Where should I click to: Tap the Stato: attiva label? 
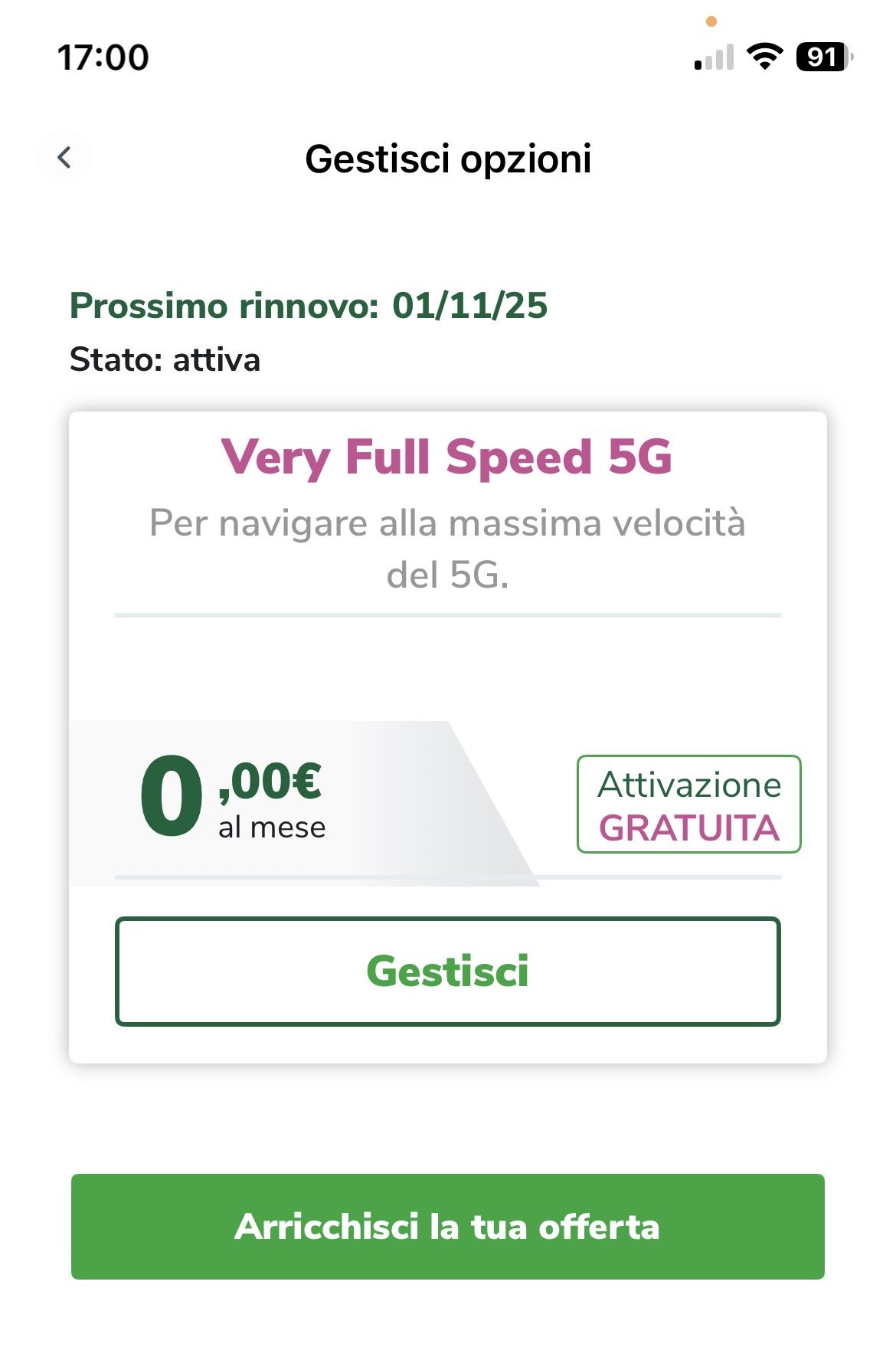pyautogui.click(x=165, y=359)
